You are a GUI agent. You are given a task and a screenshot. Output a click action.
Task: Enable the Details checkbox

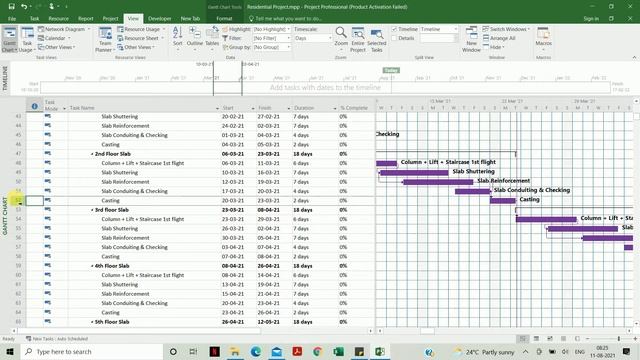[394, 38]
